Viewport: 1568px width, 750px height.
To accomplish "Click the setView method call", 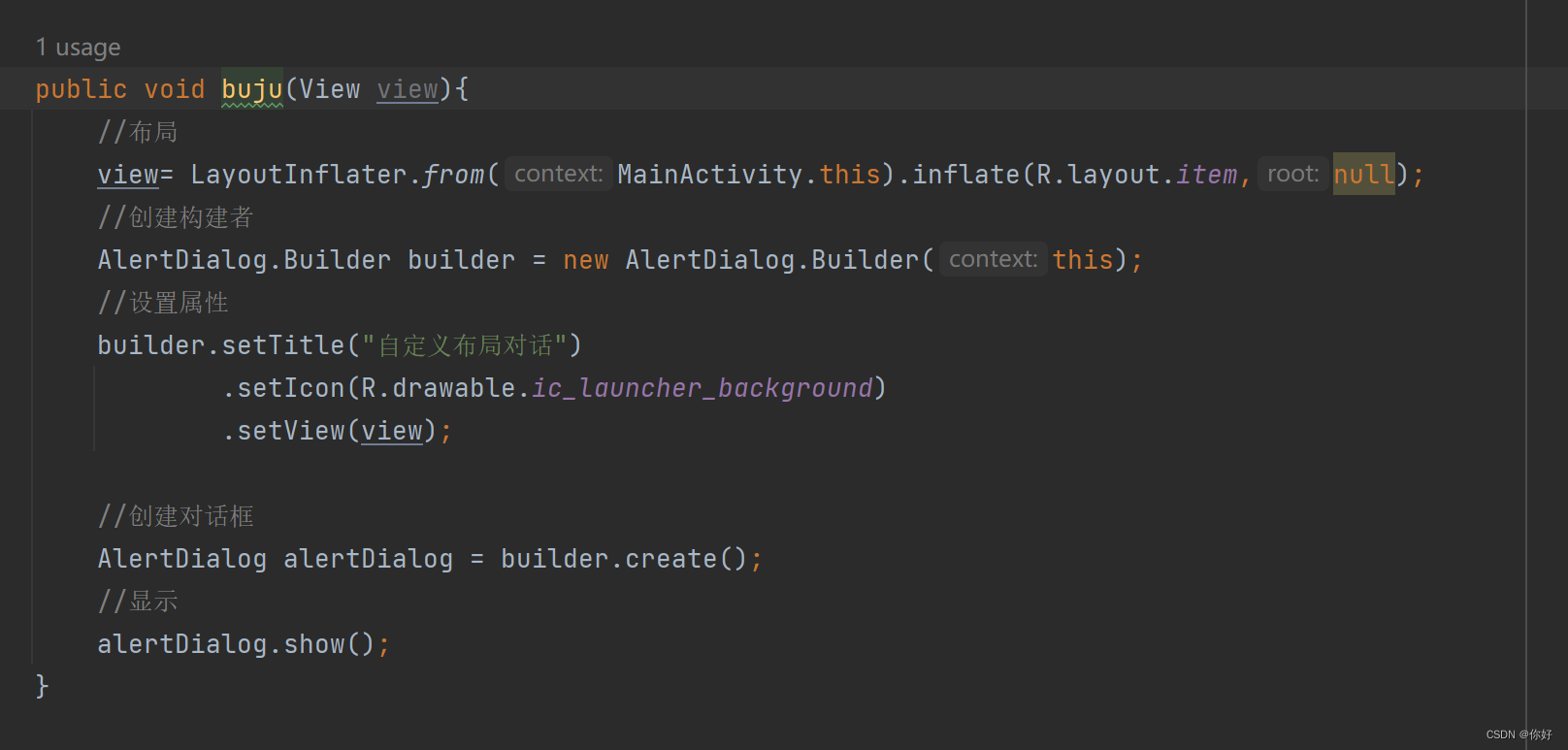I will coord(291,431).
